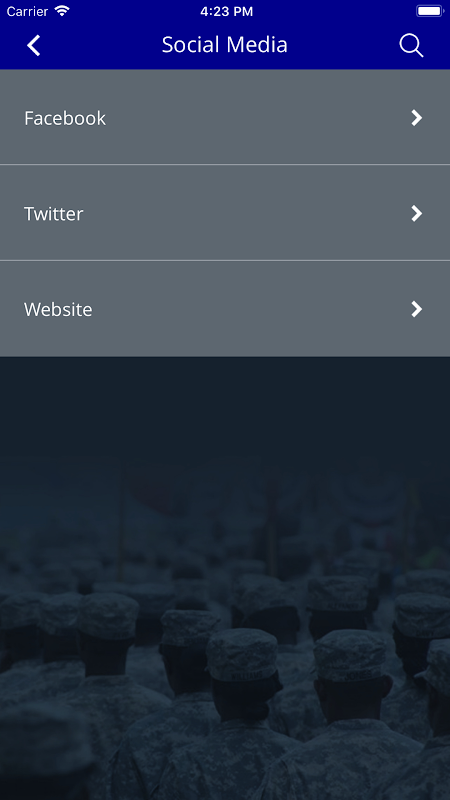Click the Social Media header title
This screenshot has height=800, width=450.
[224, 45]
